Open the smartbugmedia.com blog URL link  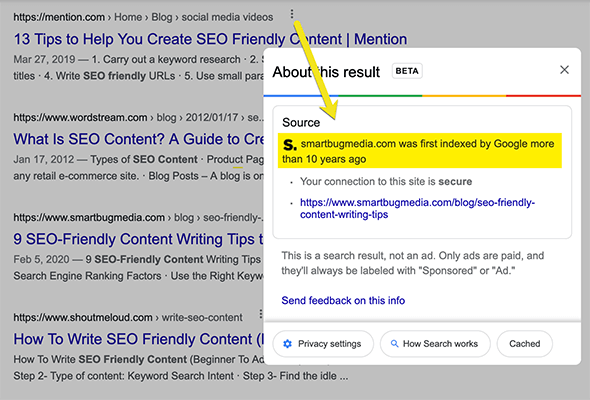coord(417,208)
